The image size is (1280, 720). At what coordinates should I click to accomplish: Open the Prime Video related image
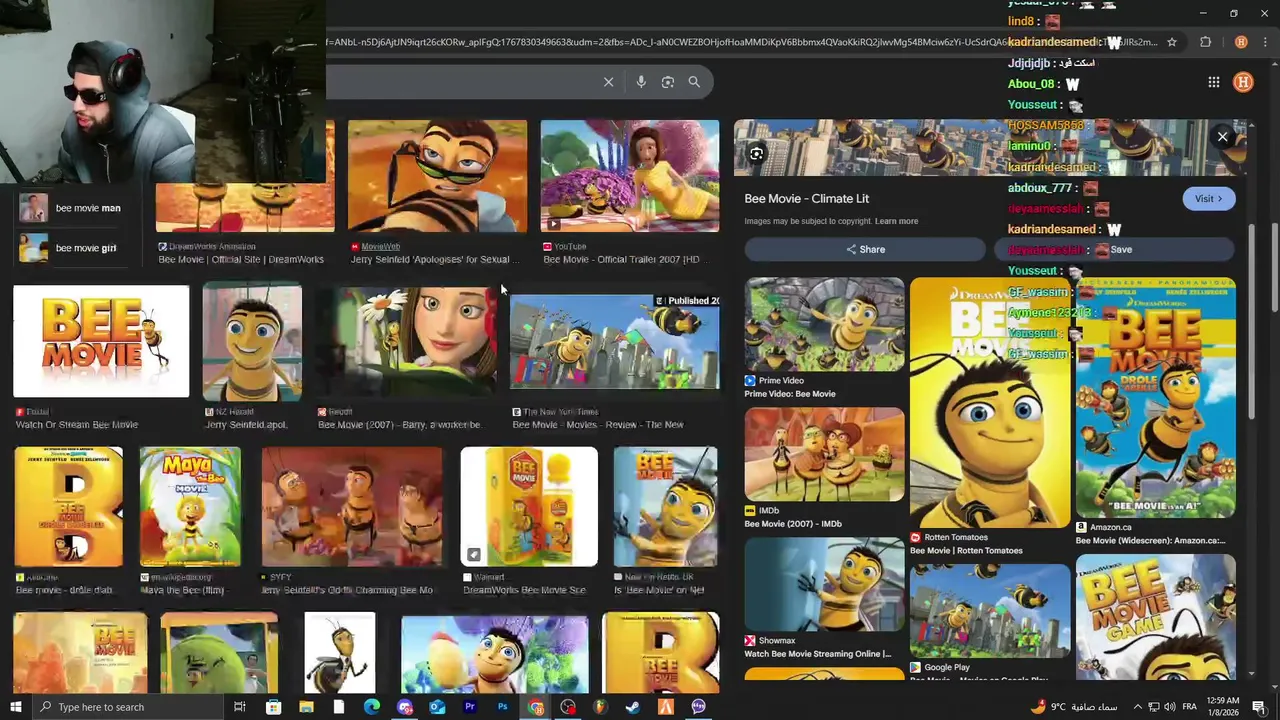click(x=824, y=324)
